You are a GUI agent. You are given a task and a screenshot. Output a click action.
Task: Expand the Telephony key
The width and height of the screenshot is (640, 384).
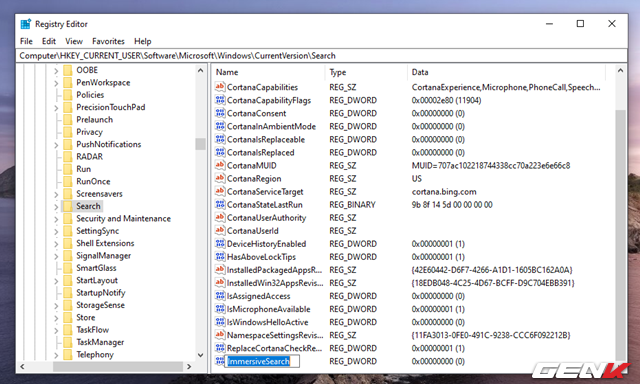(56, 355)
